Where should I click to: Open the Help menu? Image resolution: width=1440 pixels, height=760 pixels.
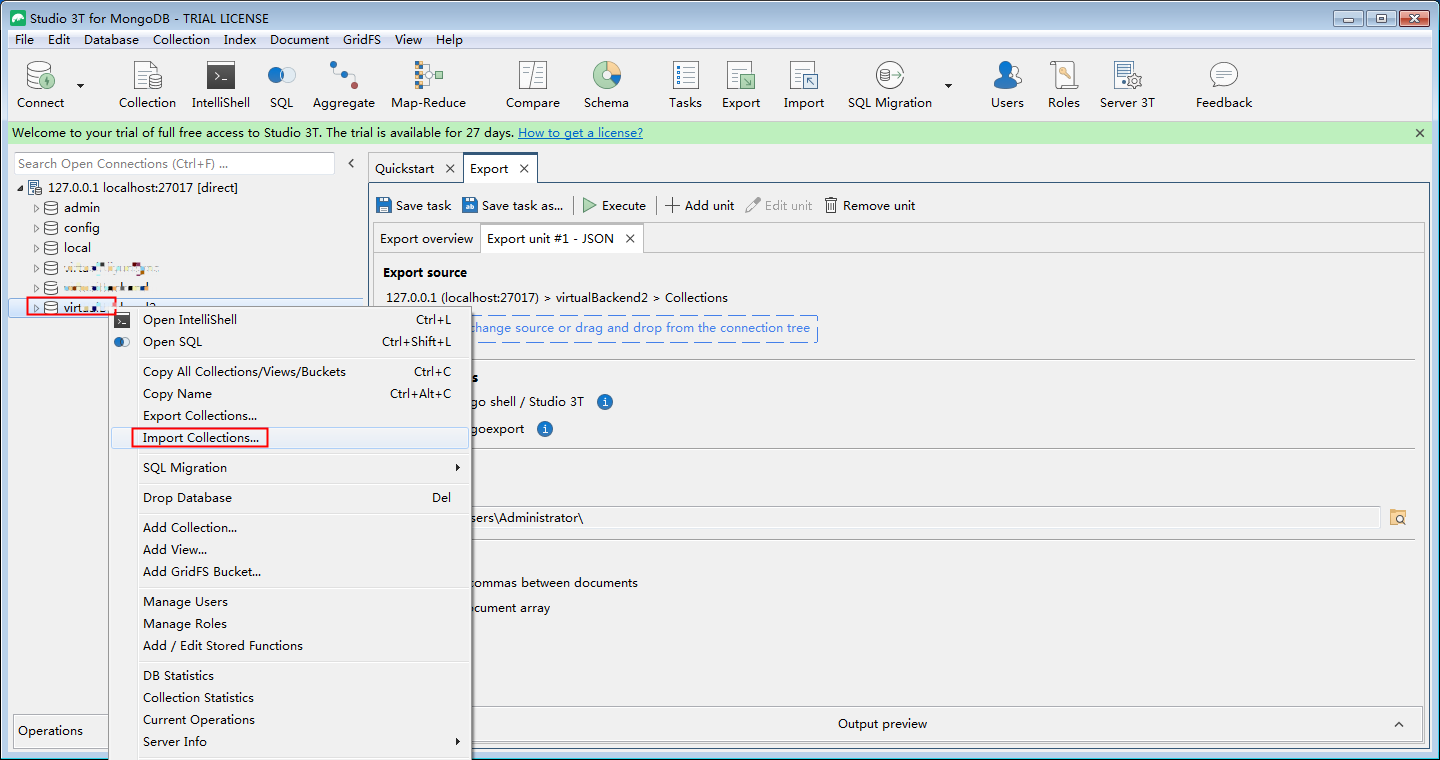(x=449, y=40)
